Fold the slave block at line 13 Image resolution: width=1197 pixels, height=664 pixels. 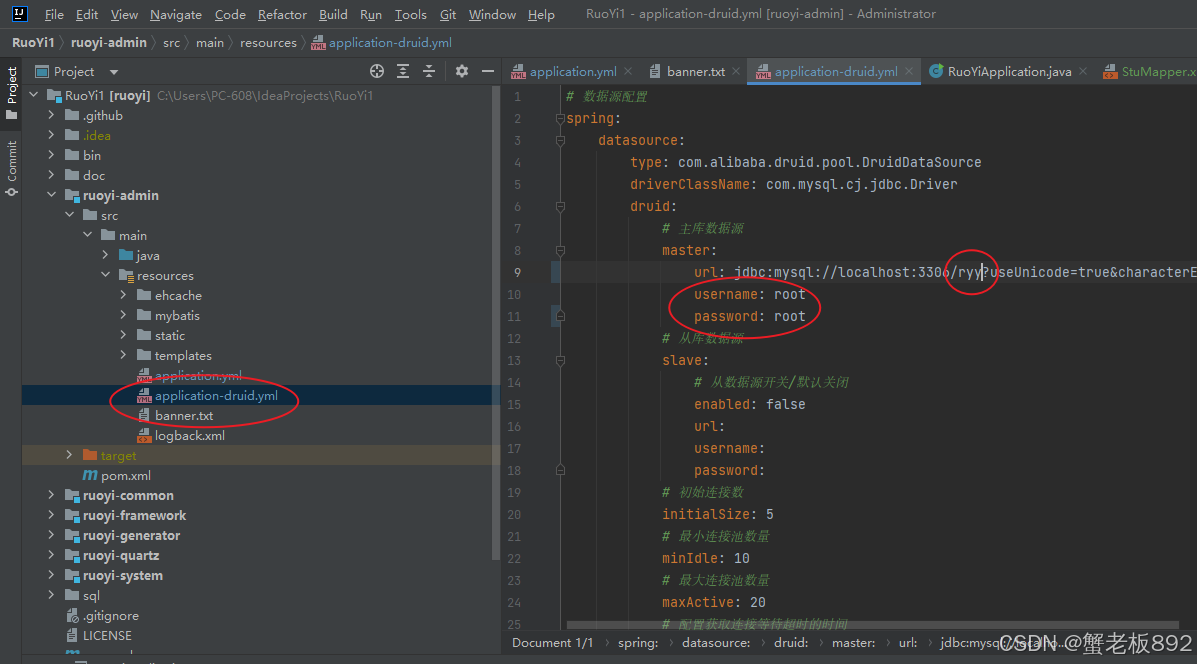click(560, 360)
